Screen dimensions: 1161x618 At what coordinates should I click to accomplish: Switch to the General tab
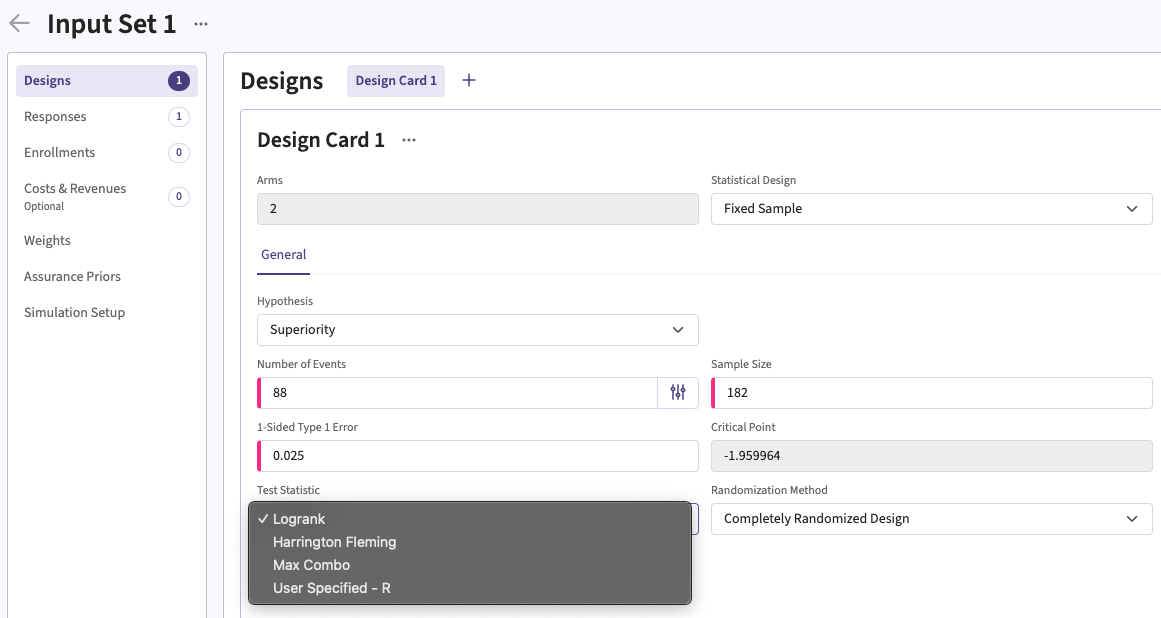283,255
